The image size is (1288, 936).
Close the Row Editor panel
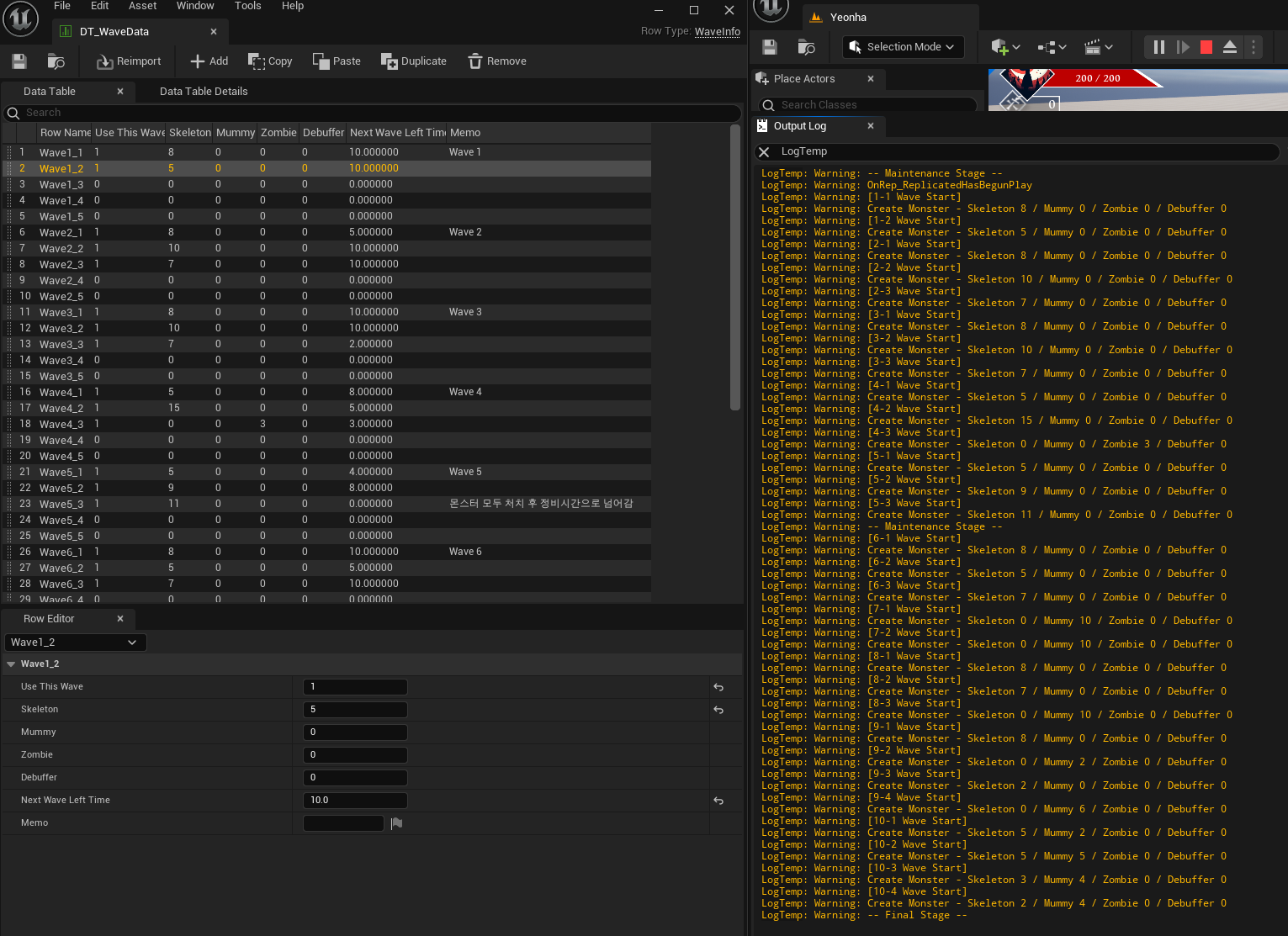(x=120, y=619)
